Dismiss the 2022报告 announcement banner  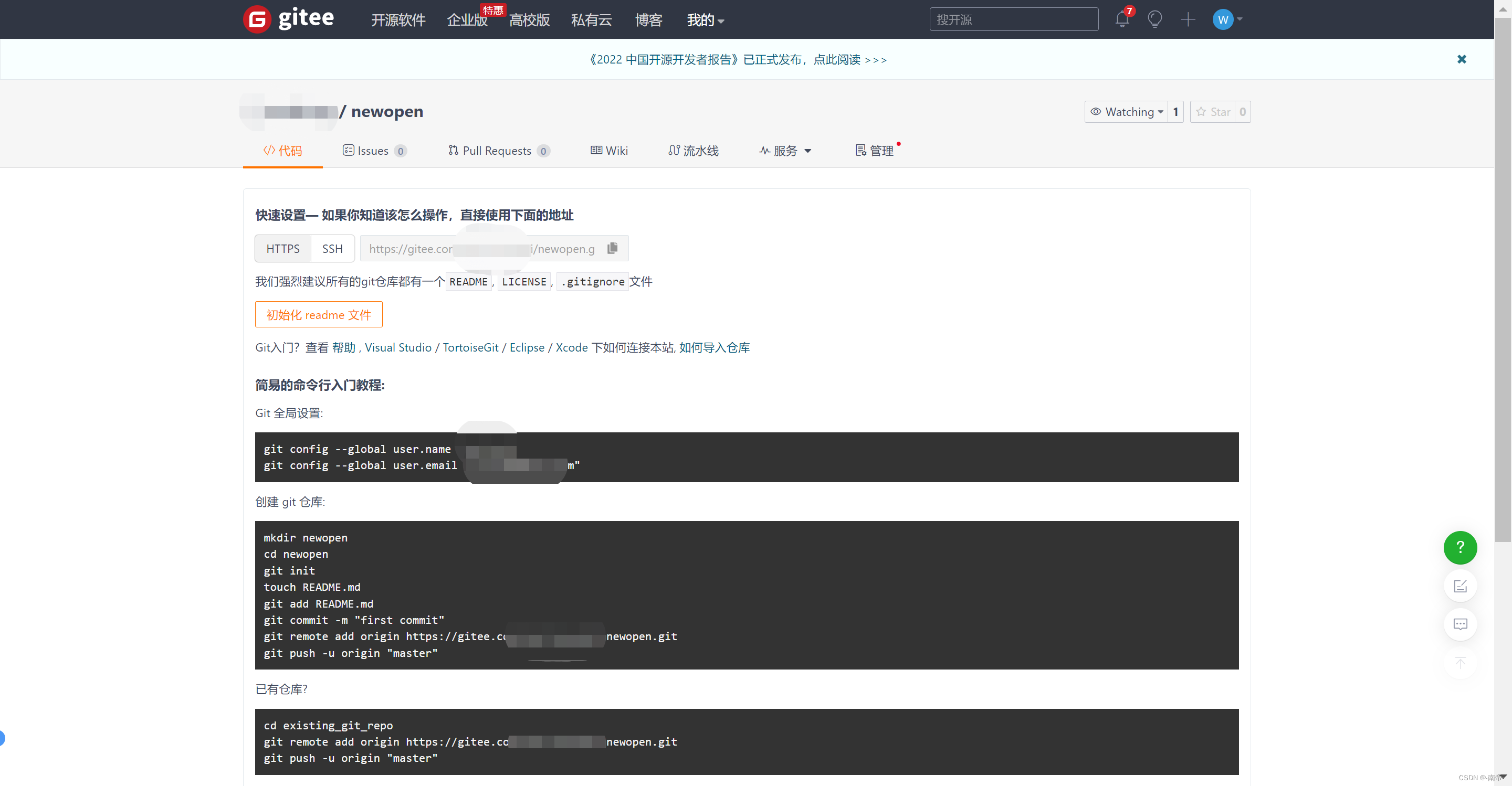pos(1462,59)
